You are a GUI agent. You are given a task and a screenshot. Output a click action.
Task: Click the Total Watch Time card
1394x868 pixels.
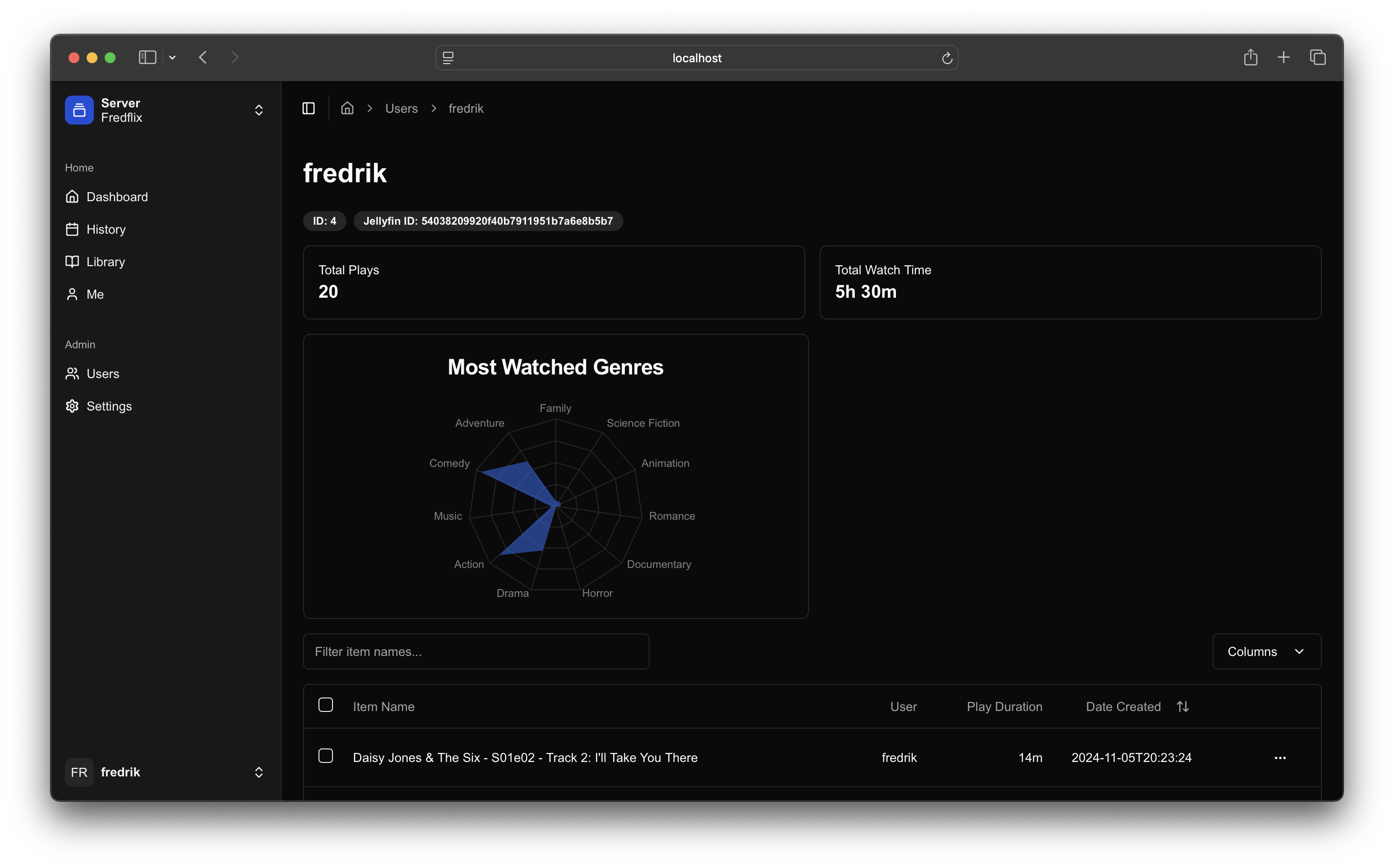(x=1071, y=282)
